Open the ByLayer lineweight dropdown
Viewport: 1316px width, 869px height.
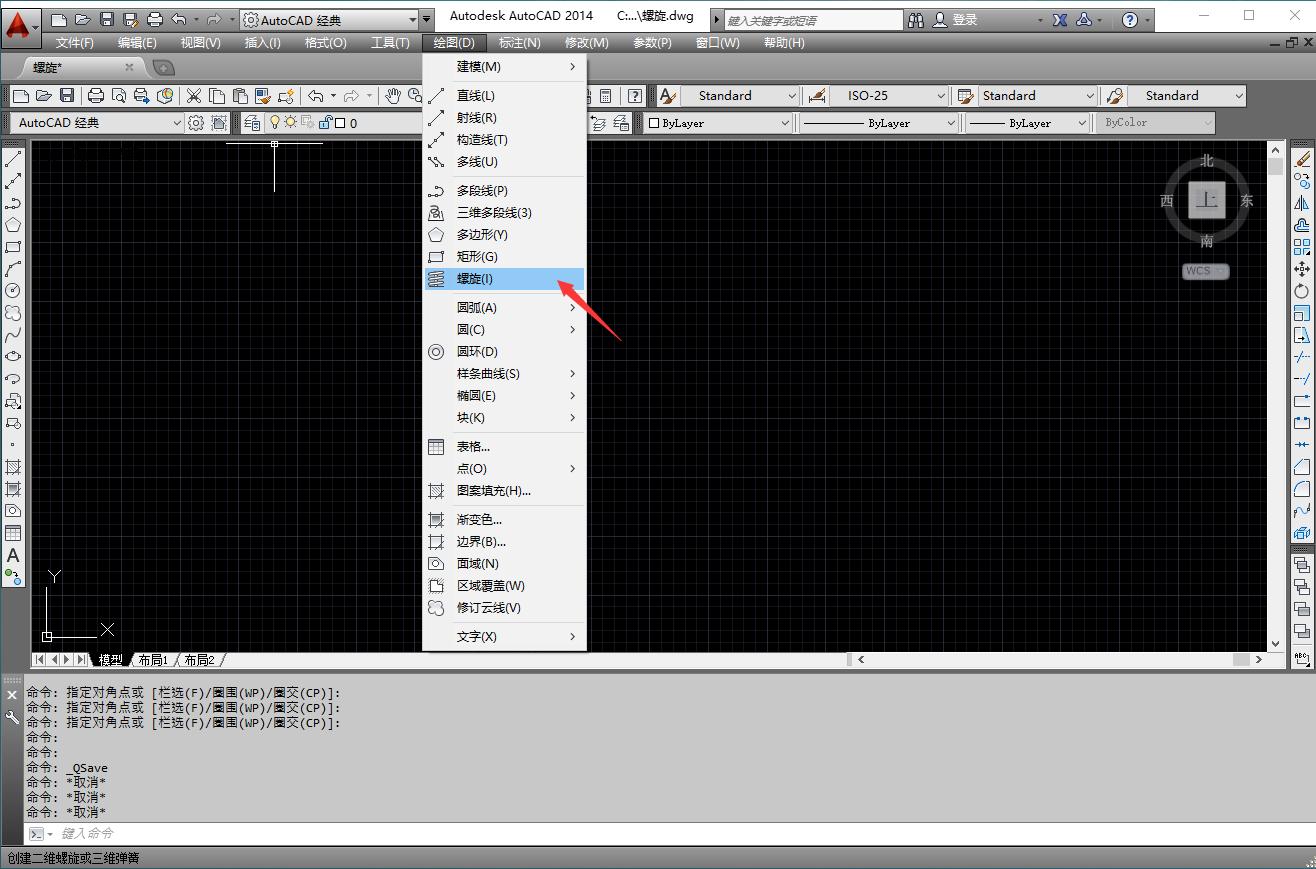1029,123
